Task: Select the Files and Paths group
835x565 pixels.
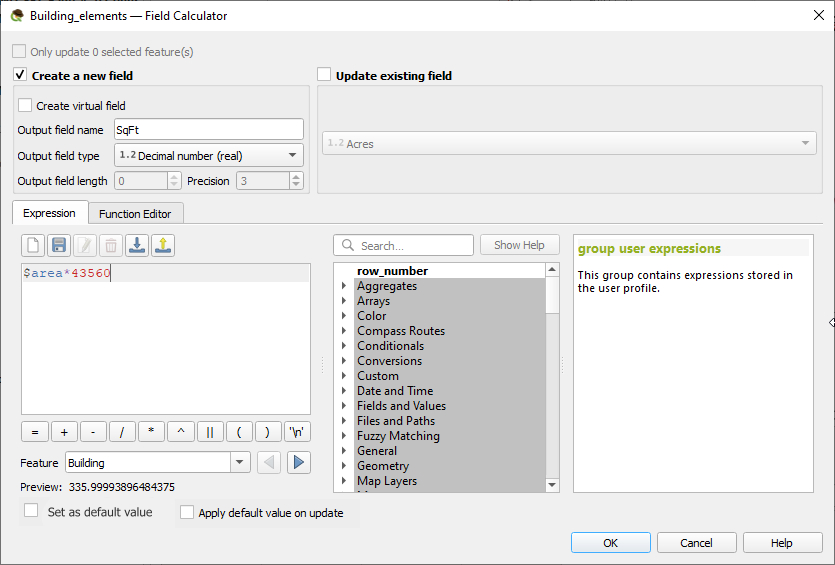Action: click(396, 420)
